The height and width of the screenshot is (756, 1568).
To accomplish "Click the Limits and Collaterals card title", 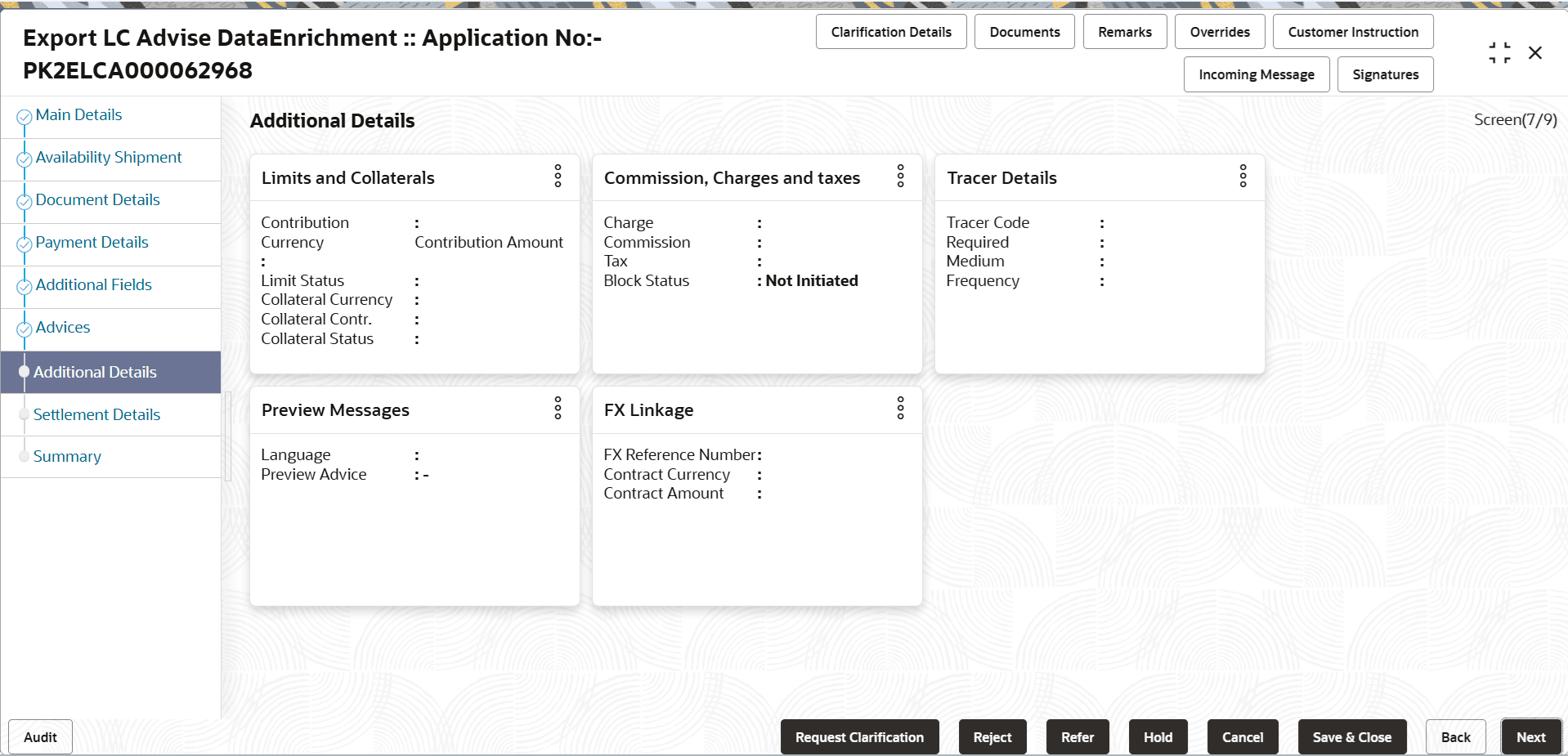I will [x=348, y=178].
